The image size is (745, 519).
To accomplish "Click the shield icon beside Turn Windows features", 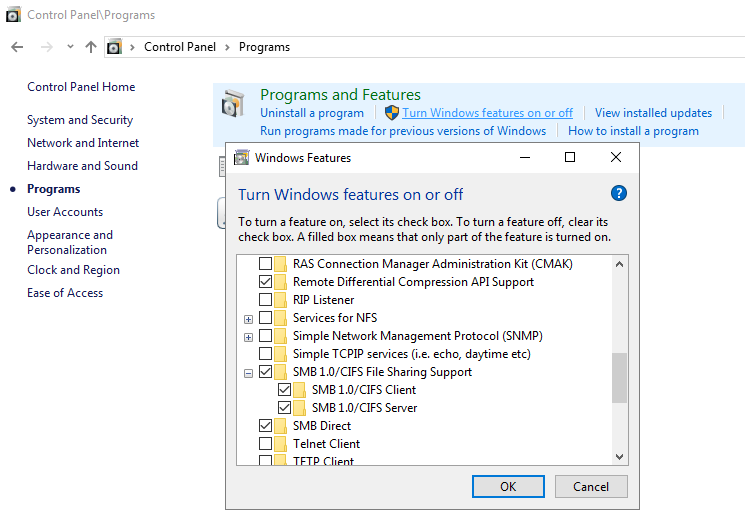I will 392,113.
